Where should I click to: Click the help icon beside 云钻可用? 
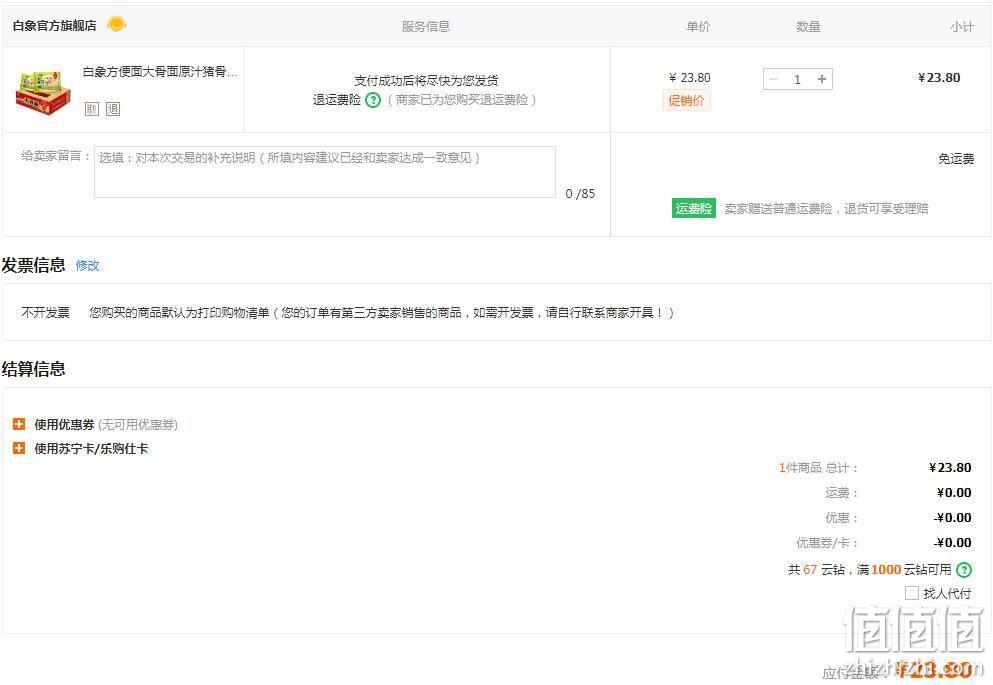click(x=964, y=570)
